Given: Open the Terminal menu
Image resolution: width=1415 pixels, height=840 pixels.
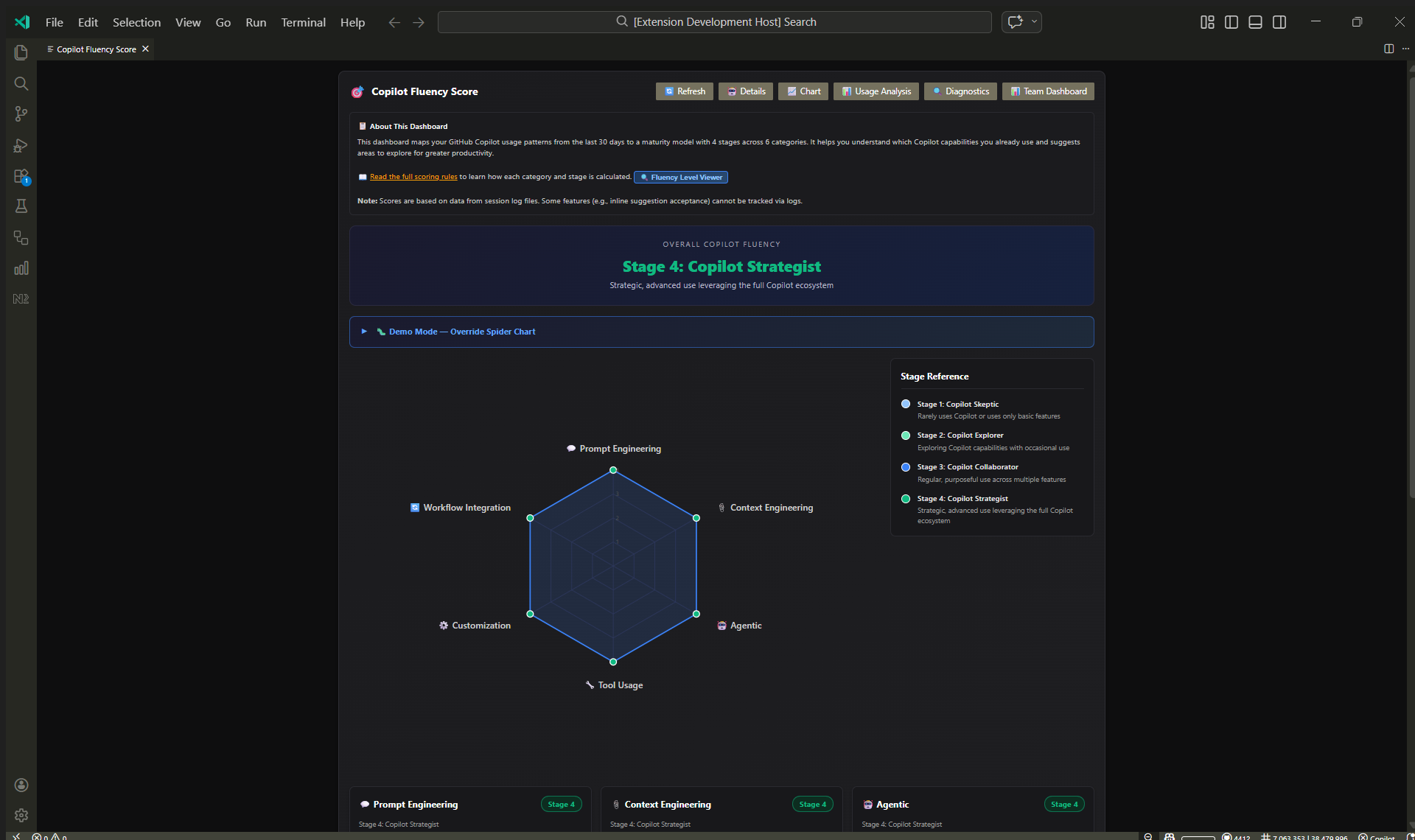Looking at the screenshot, I should point(303,22).
